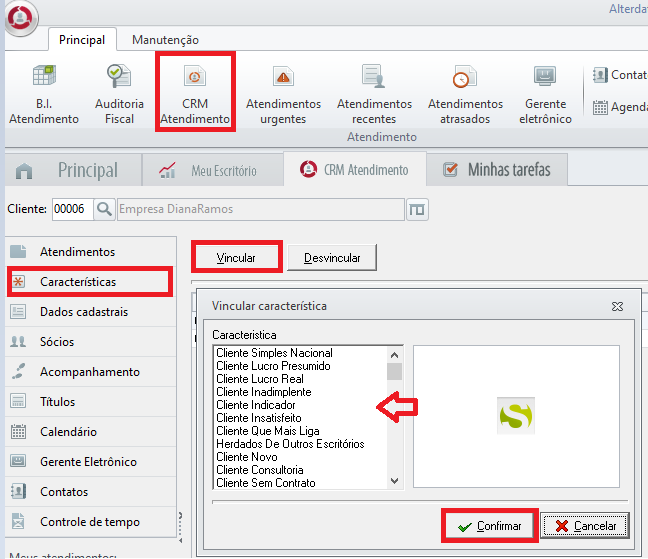
Task: Show Atendimentos atrasados
Action: [x=465, y=94]
